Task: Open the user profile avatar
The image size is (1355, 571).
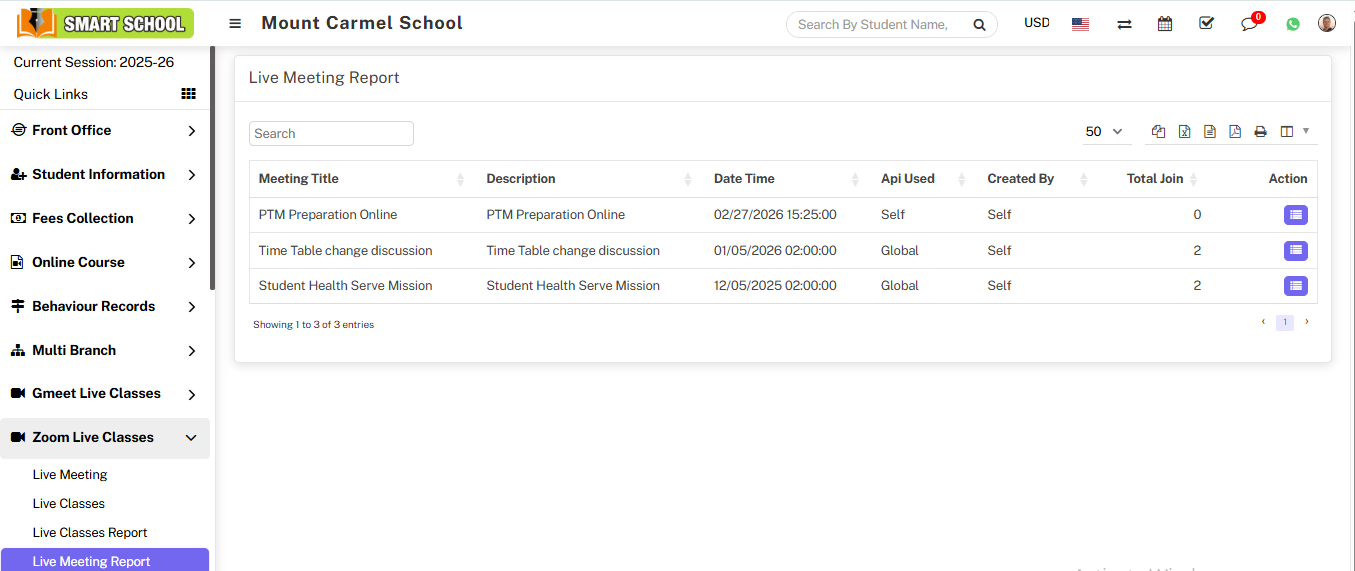Action: tap(1327, 23)
